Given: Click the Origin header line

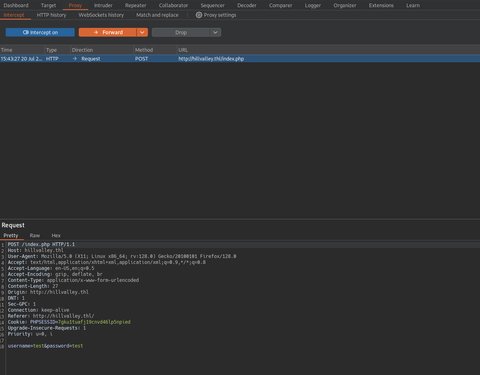Looking at the screenshot, I should pyautogui.click(x=48, y=292).
